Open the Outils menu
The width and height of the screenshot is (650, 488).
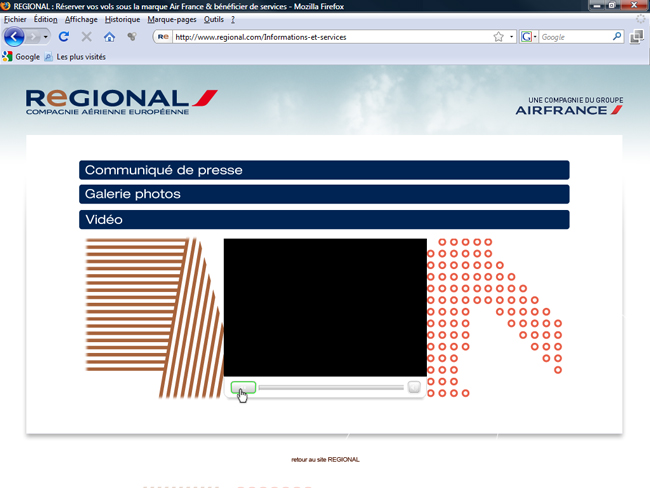[213, 19]
